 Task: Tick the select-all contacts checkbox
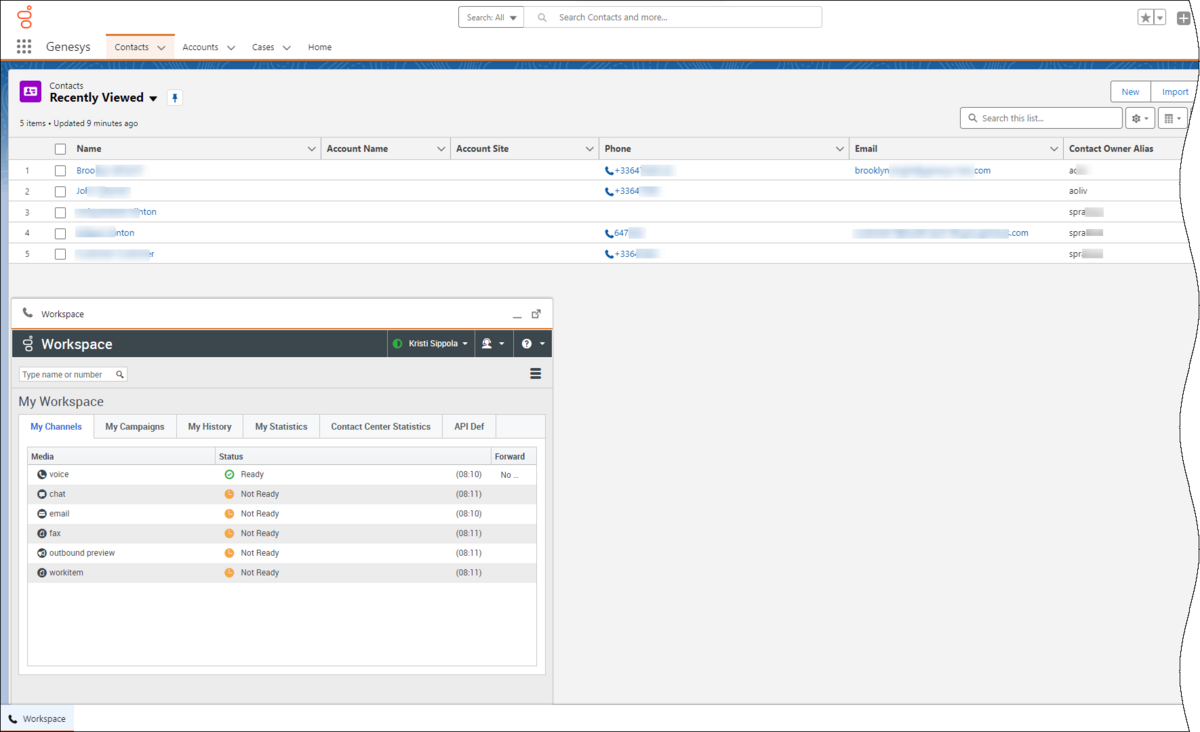pyautogui.click(x=60, y=149)
